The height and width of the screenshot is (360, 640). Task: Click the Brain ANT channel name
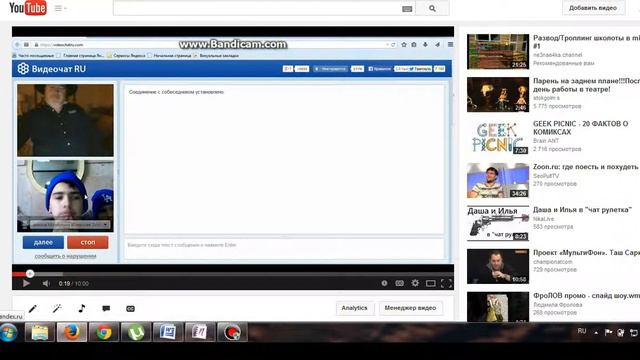pos(546,141)
